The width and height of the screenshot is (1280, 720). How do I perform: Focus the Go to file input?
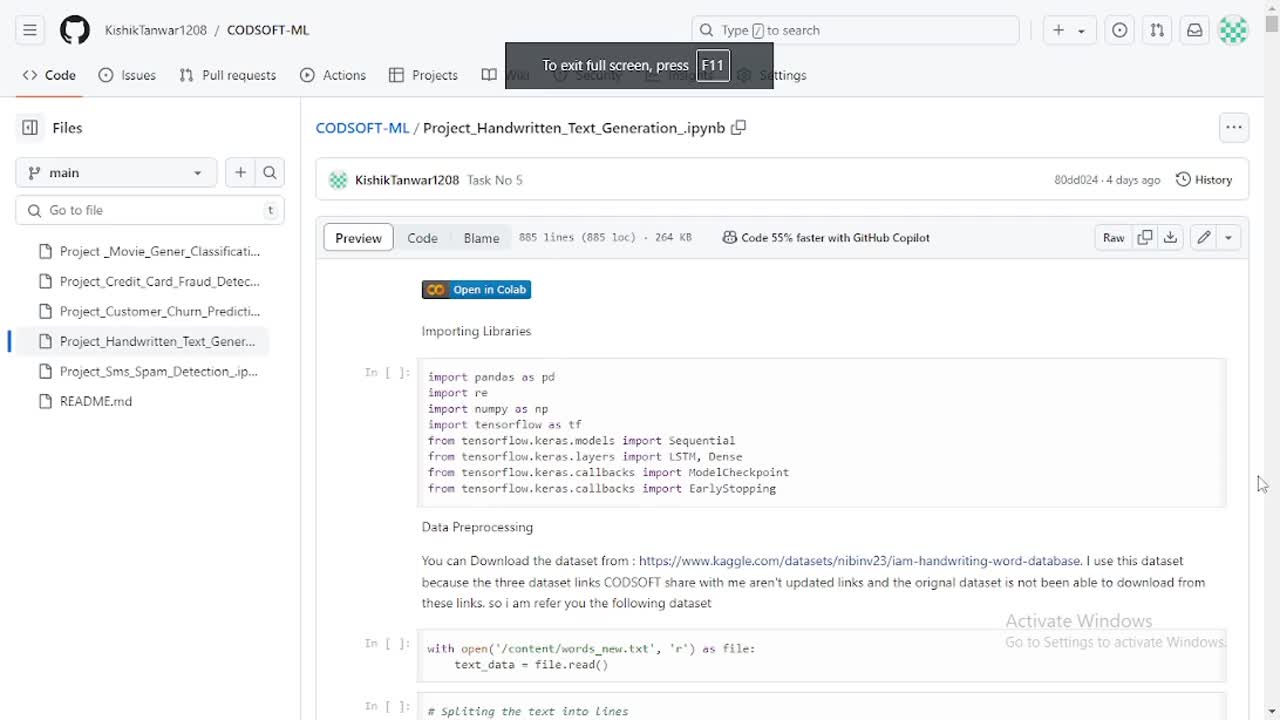tap(150, 210)
